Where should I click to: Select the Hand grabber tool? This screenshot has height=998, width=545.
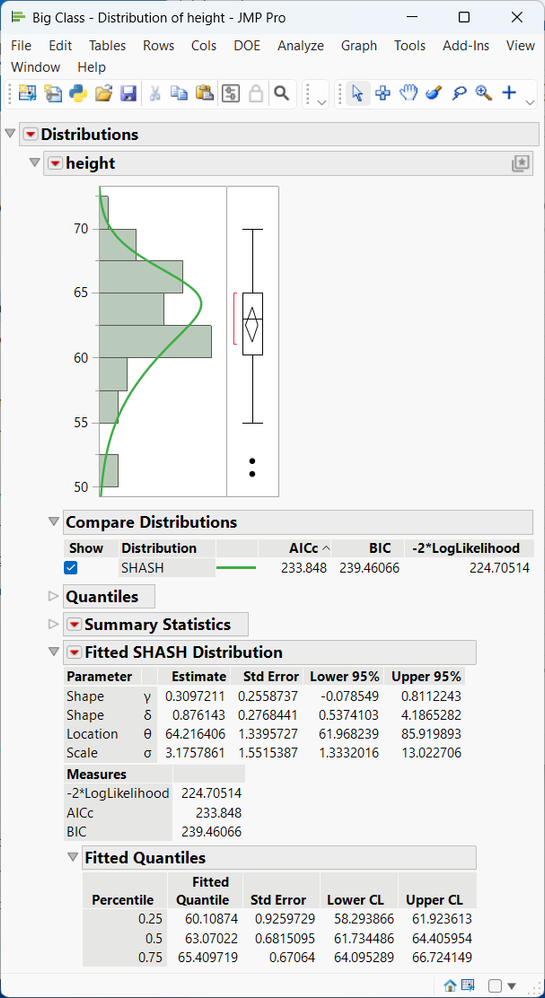(x=408, y=94)
